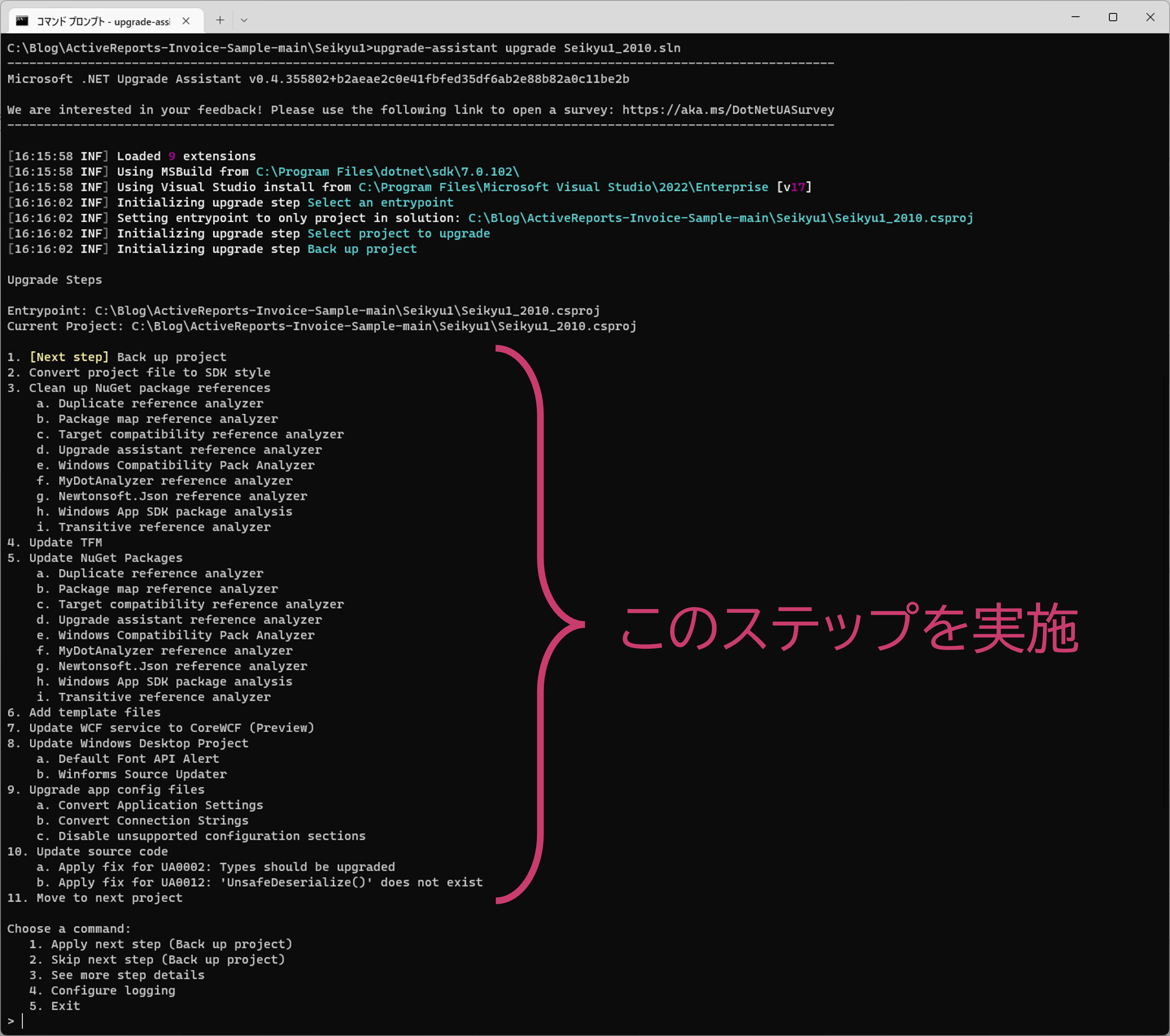1170x1036 pixels.
Task: Click sub-step 'Default Font API Alert'
Action: (128, 758)
